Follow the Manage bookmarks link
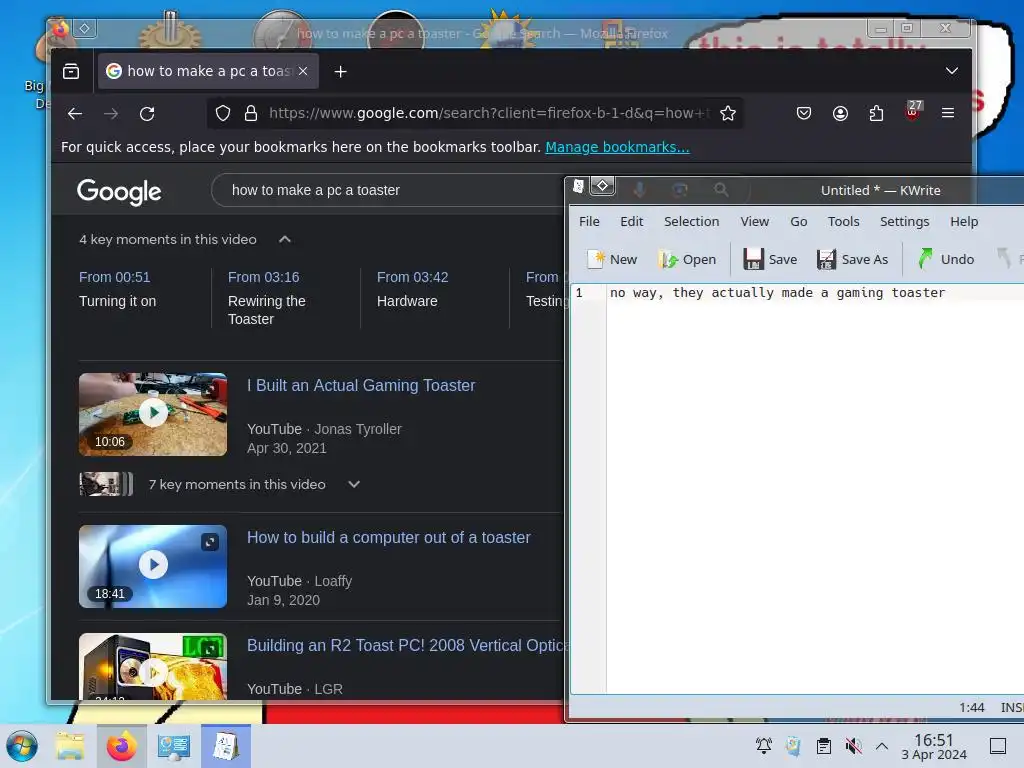This screenshot has height=768, width=1024. point(617,147)
